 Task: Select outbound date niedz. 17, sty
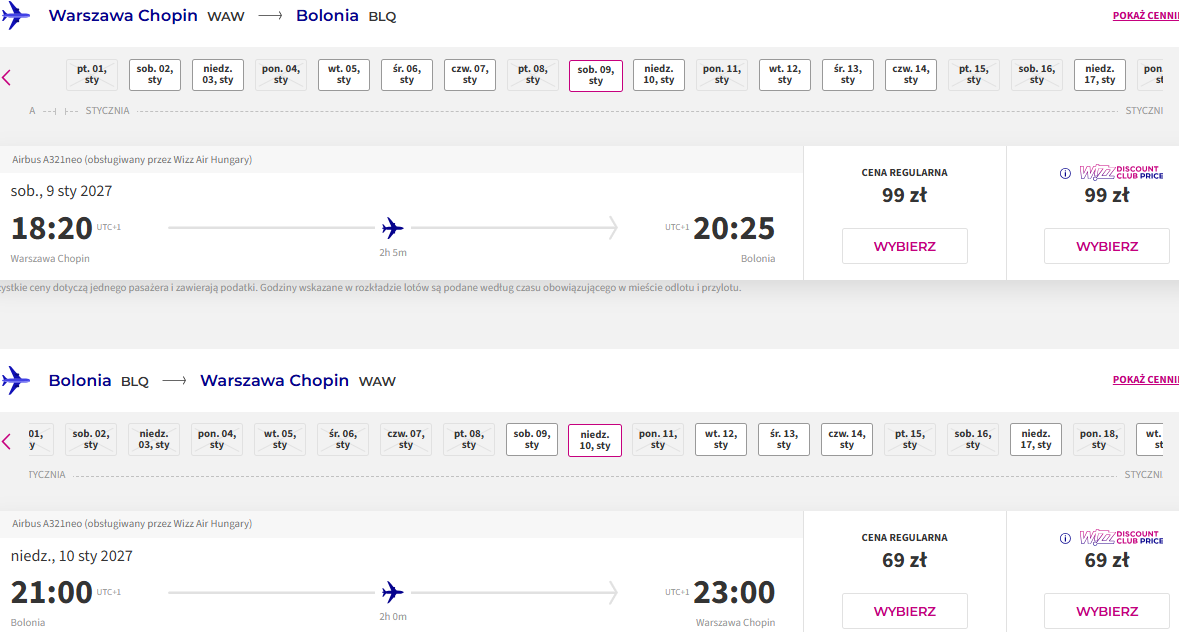pyautogui.click(x=1100, y=74)
